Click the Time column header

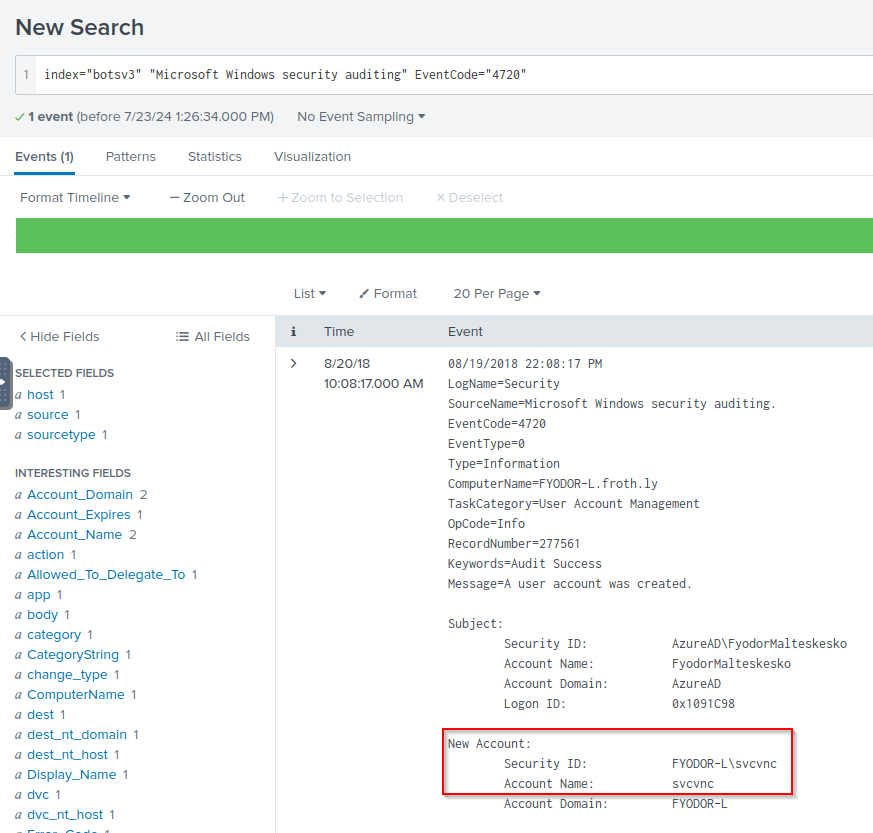339,331
